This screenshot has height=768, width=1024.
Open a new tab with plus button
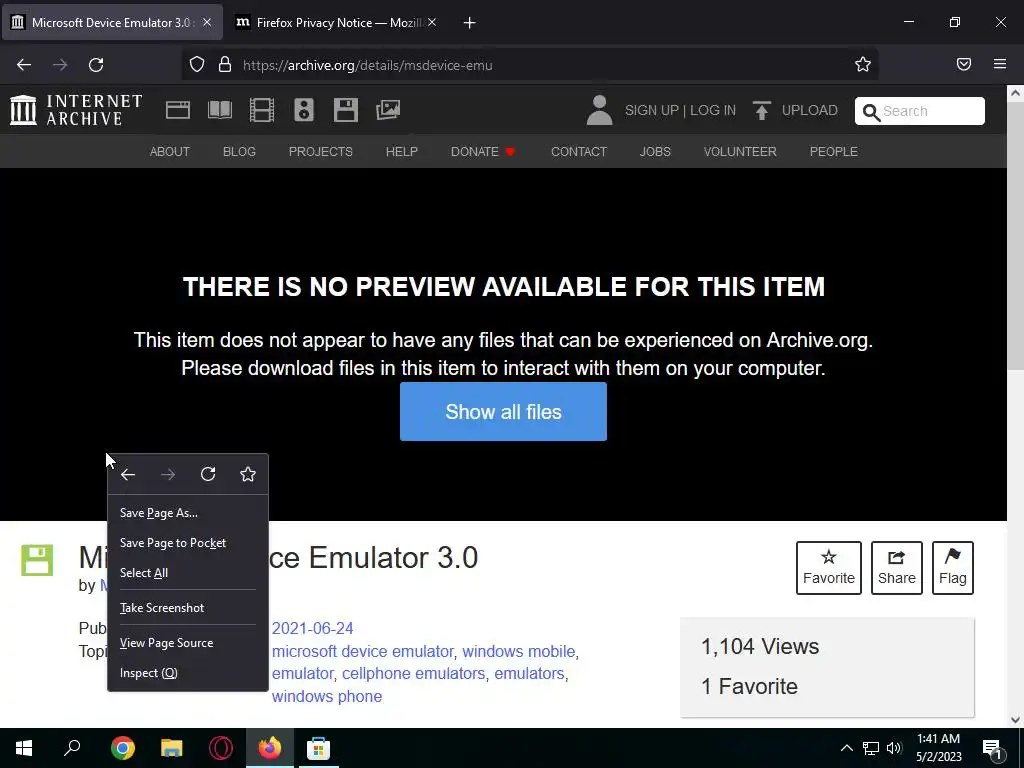470,23
